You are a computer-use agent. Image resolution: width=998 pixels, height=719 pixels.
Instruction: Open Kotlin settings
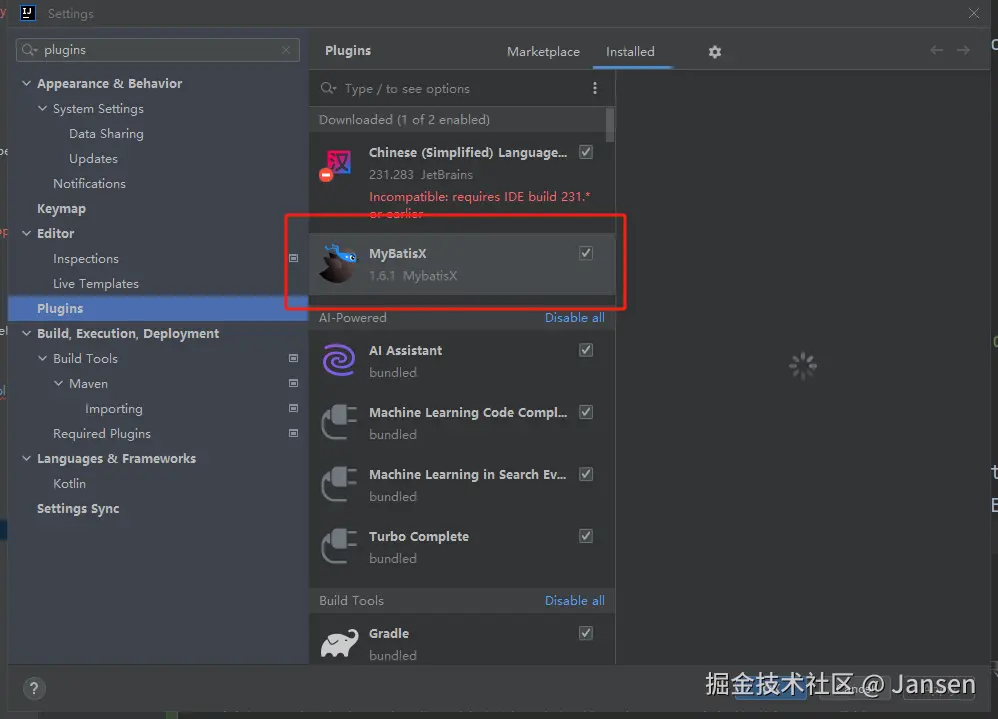(69, 484)
